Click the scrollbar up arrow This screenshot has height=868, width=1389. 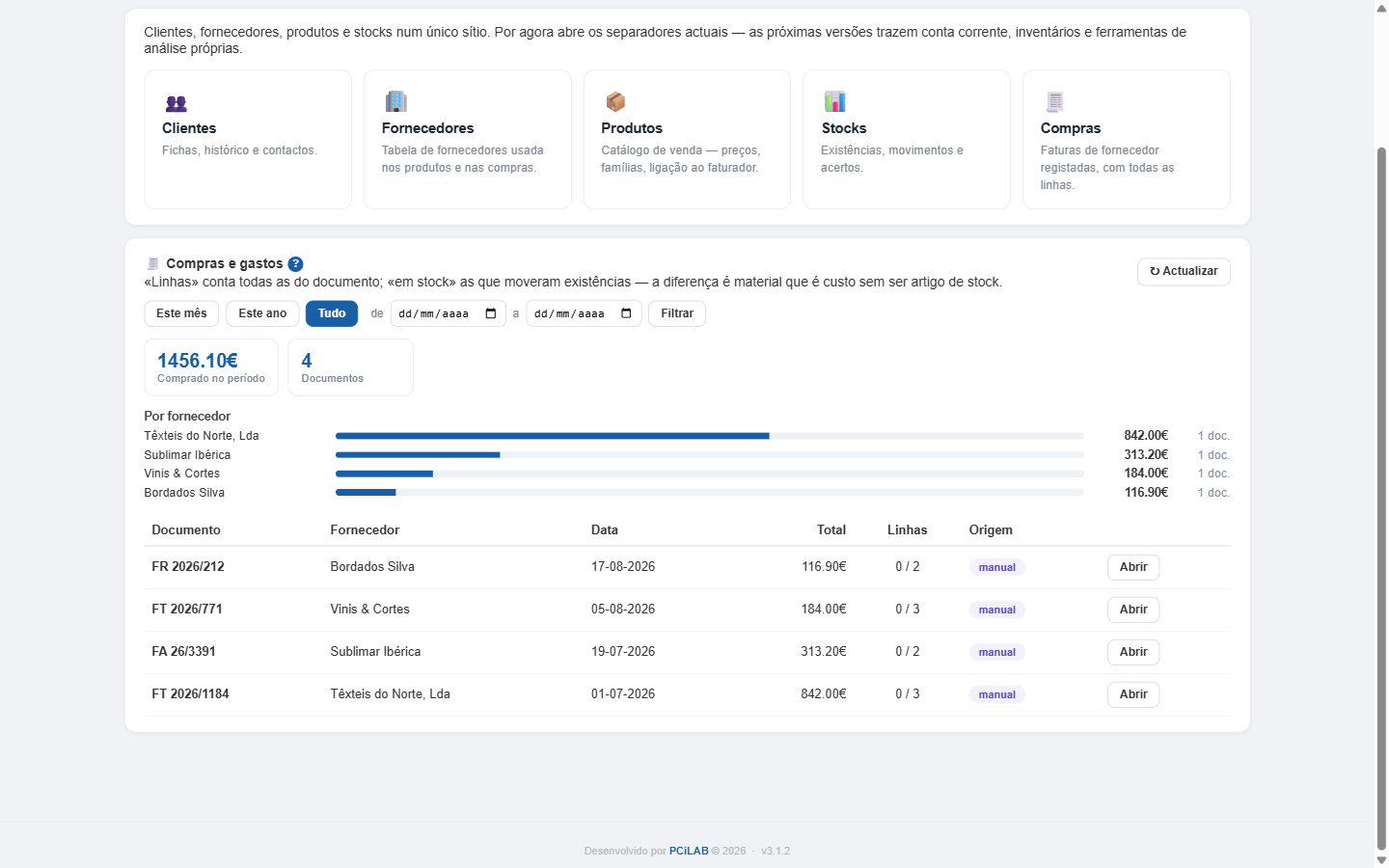click(1381, 8)
